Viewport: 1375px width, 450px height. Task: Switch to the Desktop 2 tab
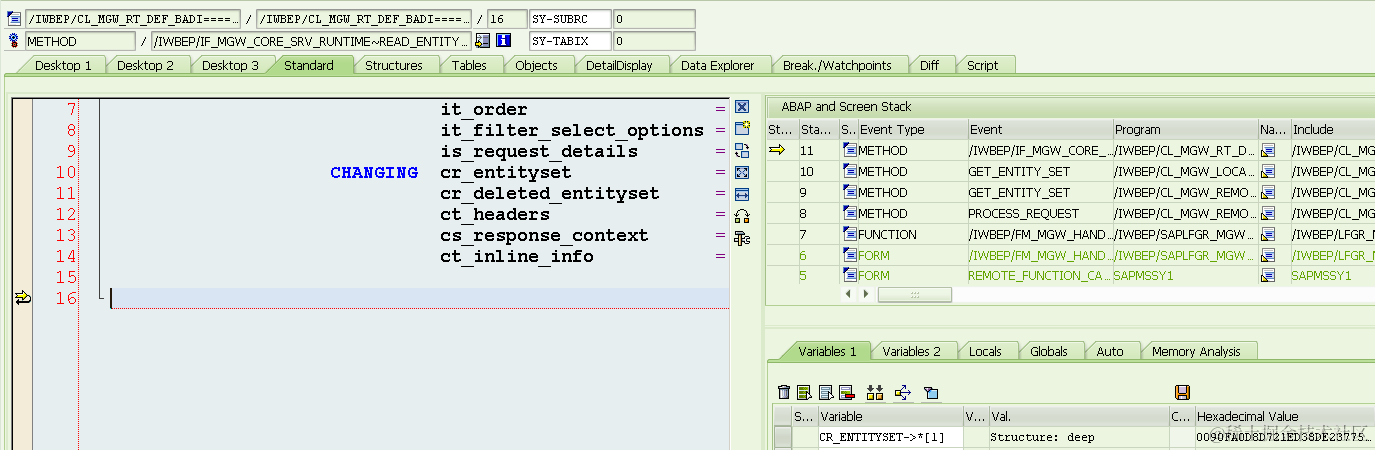[x=145, y=65]
